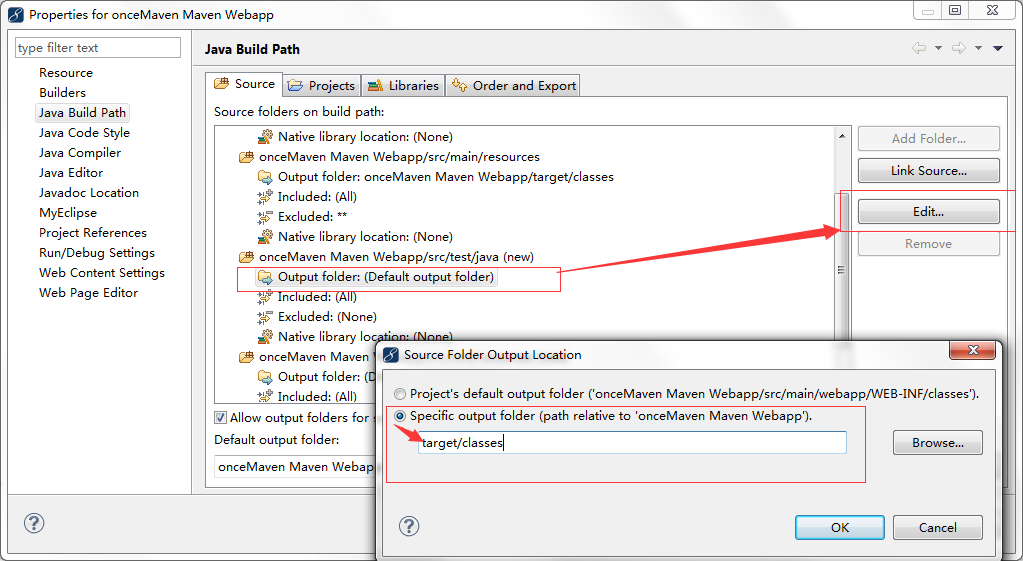Click the help icon in Source Folder Output dialog

point(409,527)
